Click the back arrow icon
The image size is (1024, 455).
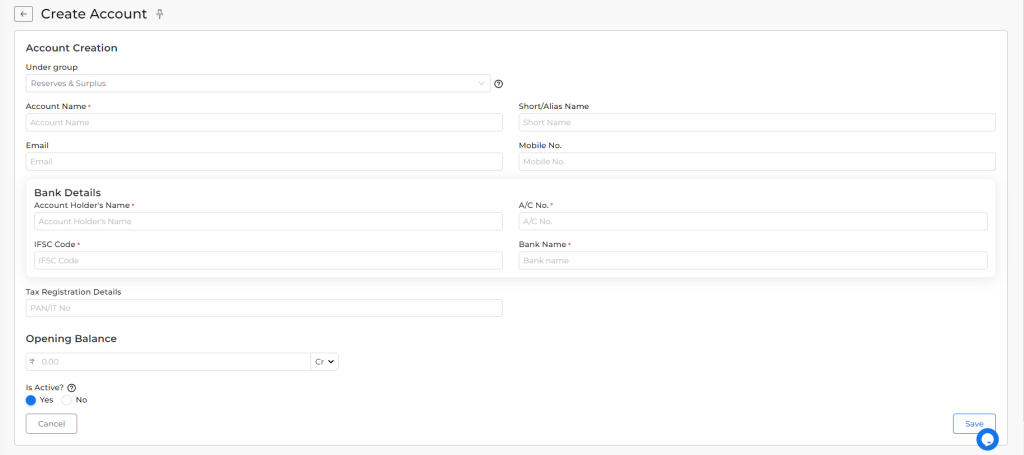[x=24, y=14]
